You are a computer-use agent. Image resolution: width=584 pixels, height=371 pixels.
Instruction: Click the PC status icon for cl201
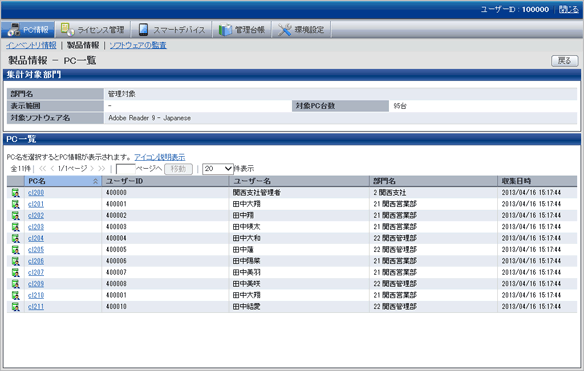(15, 204)
